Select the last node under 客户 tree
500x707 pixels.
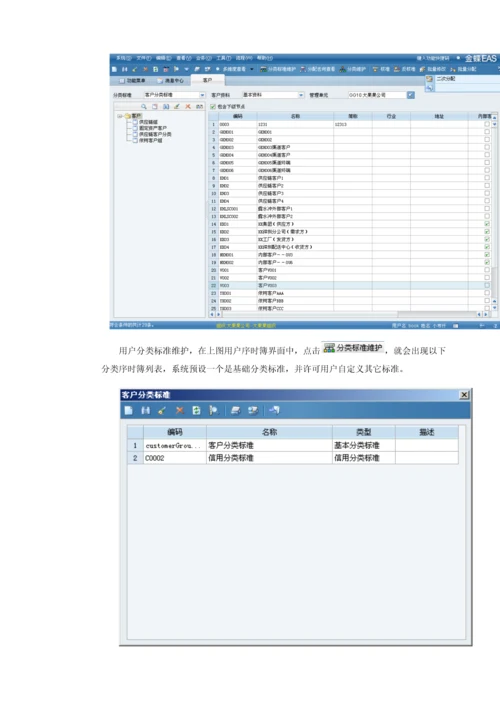151,140
